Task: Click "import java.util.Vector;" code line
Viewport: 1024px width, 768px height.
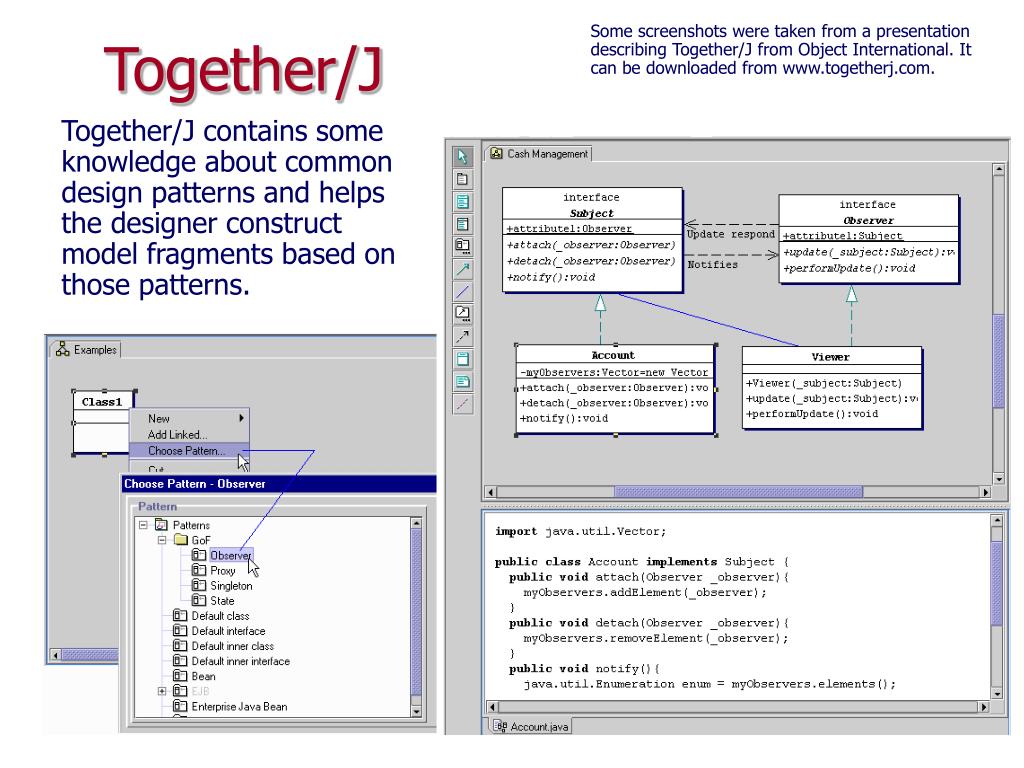Action: click(580, 532)
